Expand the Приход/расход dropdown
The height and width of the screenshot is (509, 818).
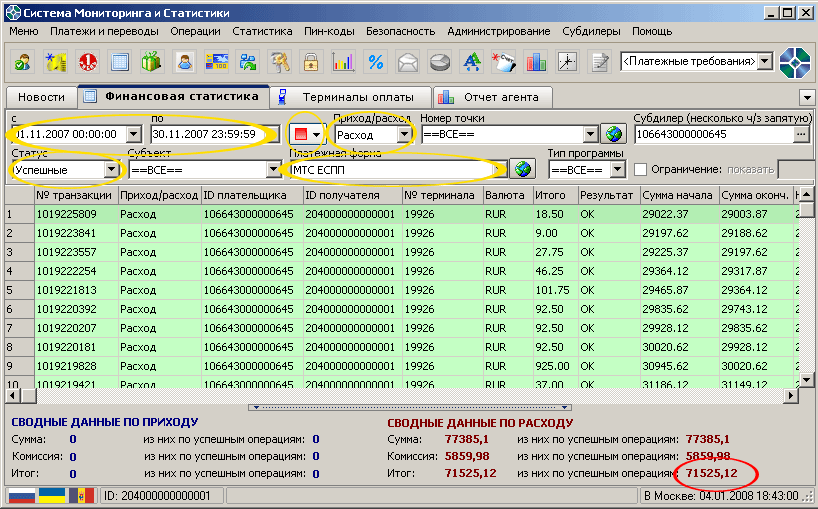pyautogui.click(x=405, y=134)
